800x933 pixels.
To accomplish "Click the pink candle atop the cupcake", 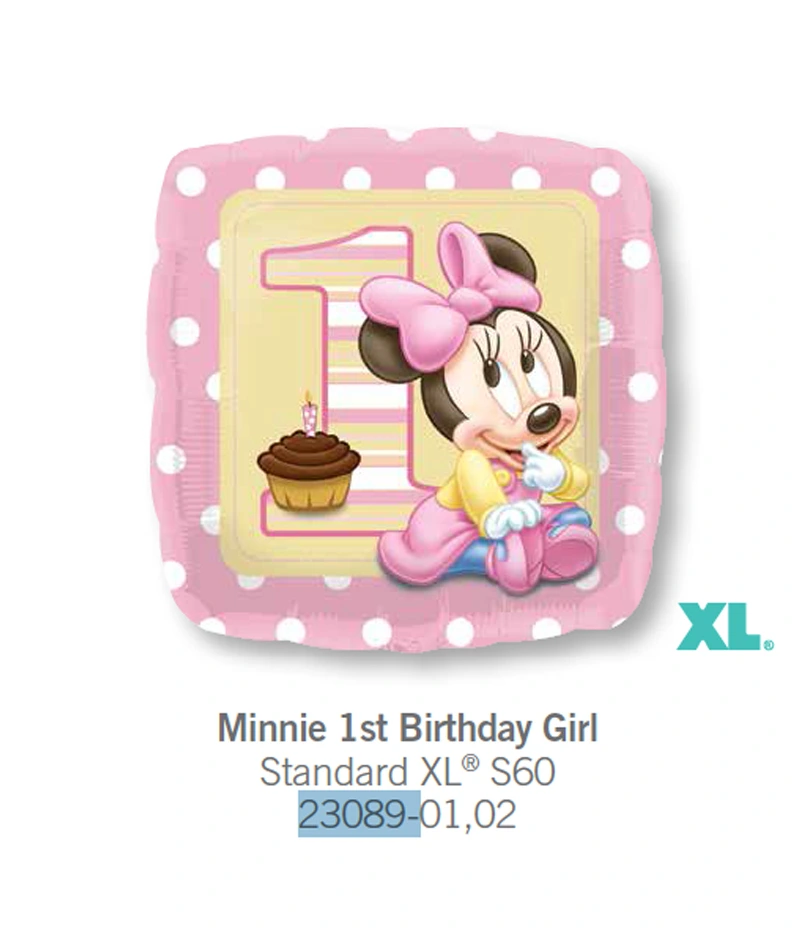I will point(310,412).
